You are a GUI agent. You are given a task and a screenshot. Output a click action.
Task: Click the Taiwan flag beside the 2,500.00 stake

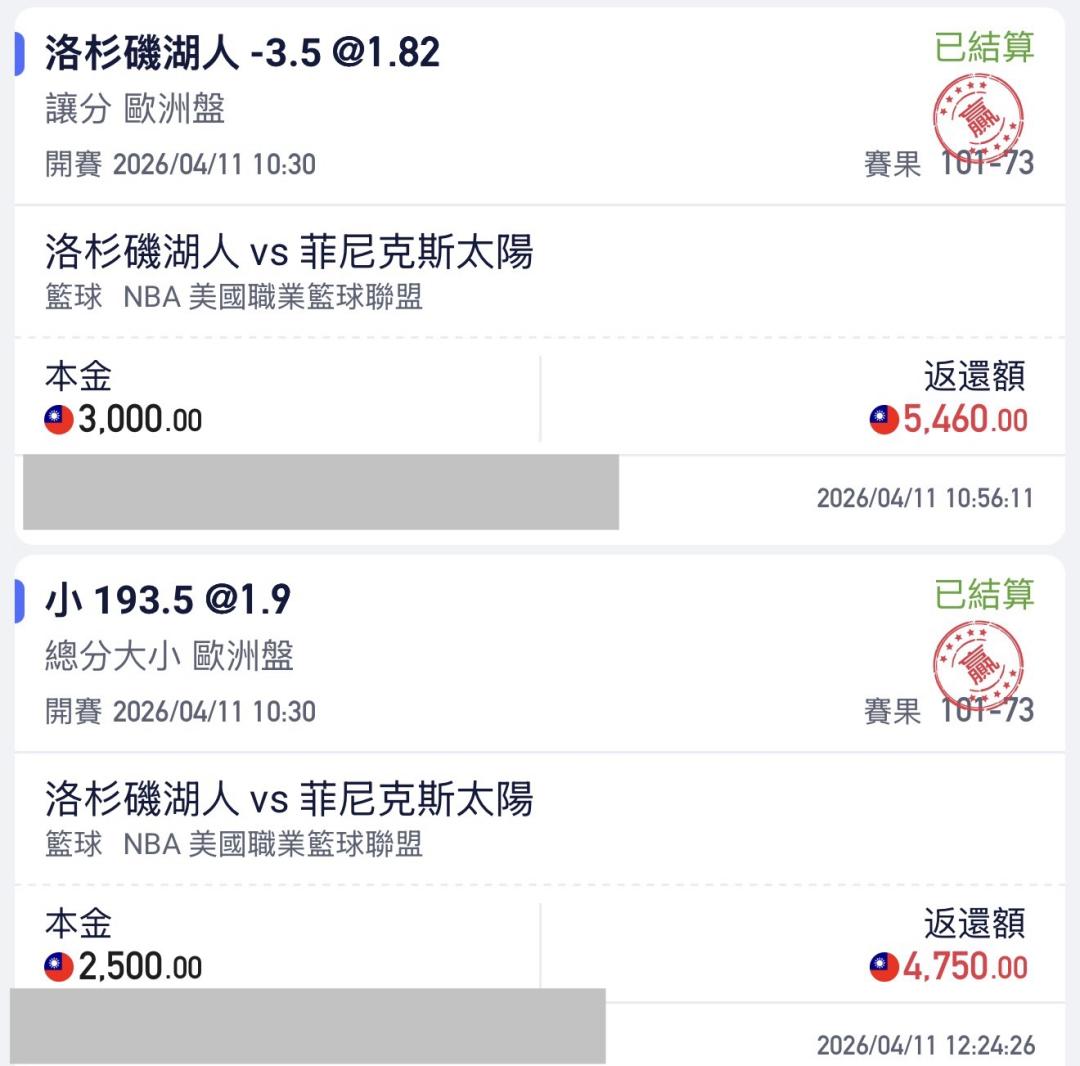(59, 967)
